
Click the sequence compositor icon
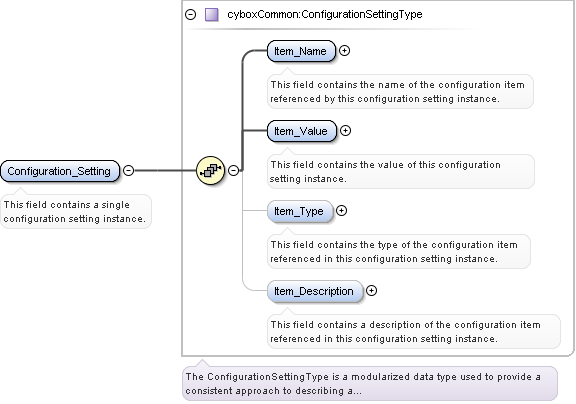210,170
